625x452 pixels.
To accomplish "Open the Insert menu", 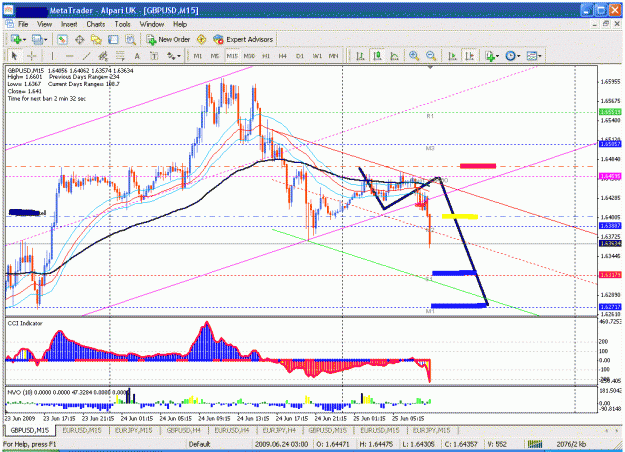I will [x=69, y=24].
